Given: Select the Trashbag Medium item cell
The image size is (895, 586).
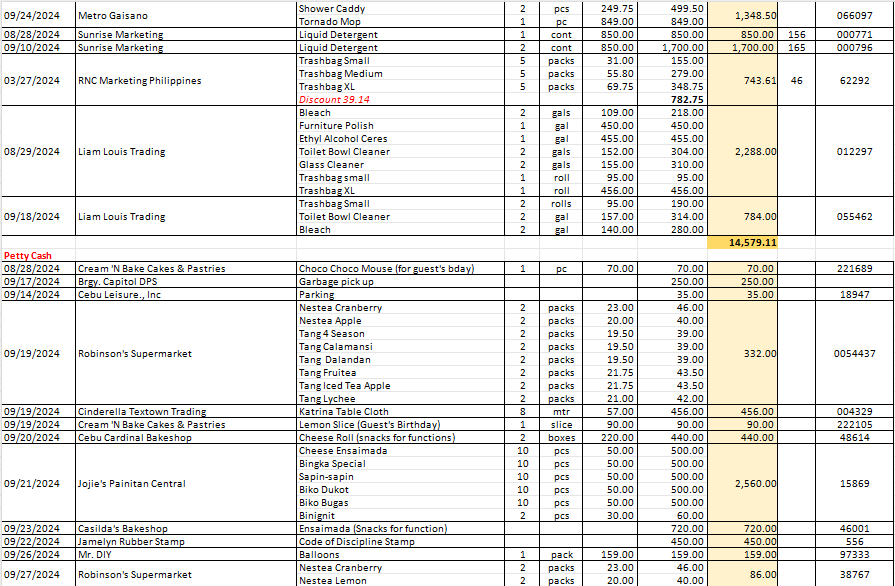Looking at the screenshot, I should (400, 74).
